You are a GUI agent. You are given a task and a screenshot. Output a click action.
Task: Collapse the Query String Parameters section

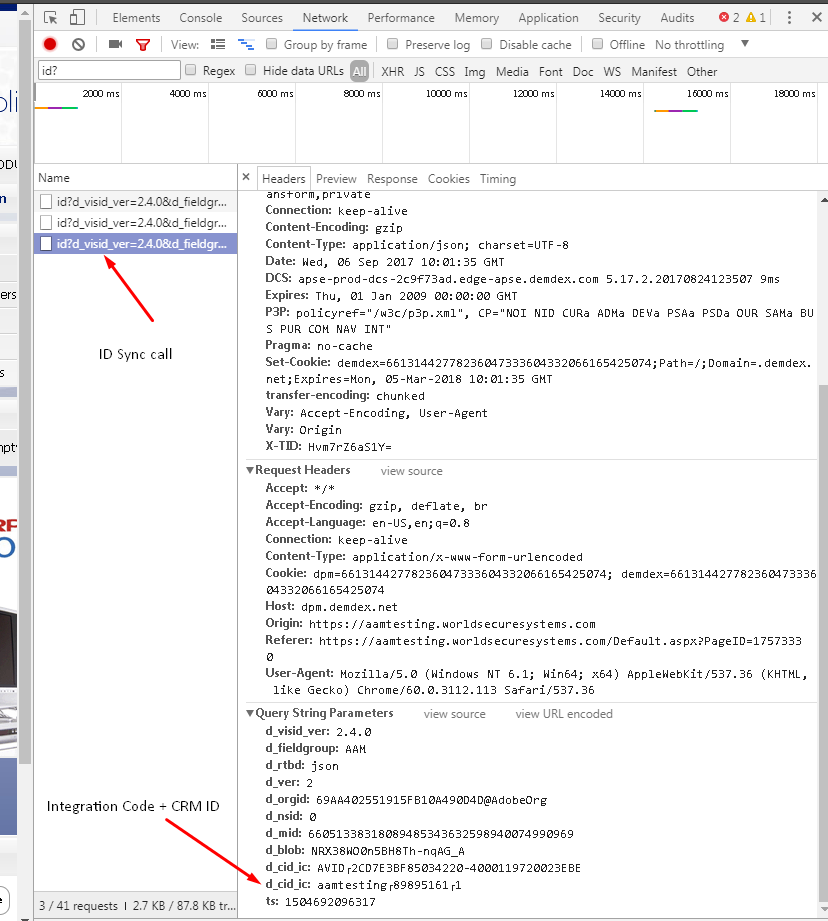tap(250, 713)
